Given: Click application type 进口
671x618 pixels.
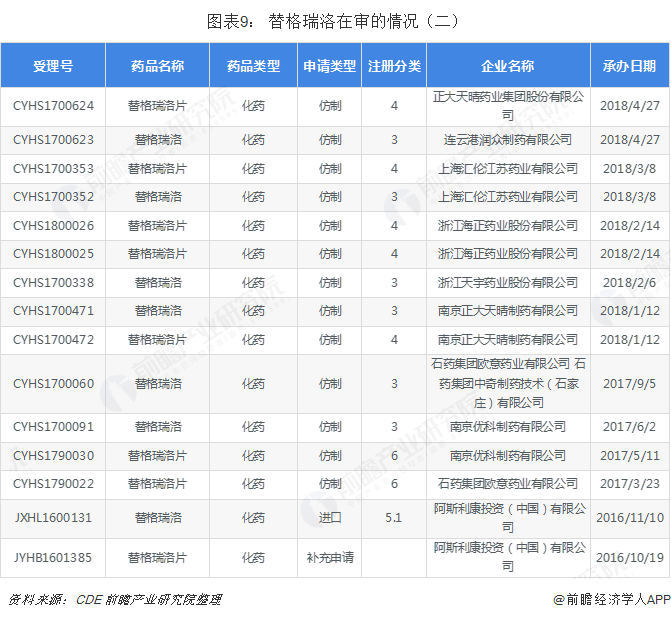Looking at the screenshot, I should (330, 518).
